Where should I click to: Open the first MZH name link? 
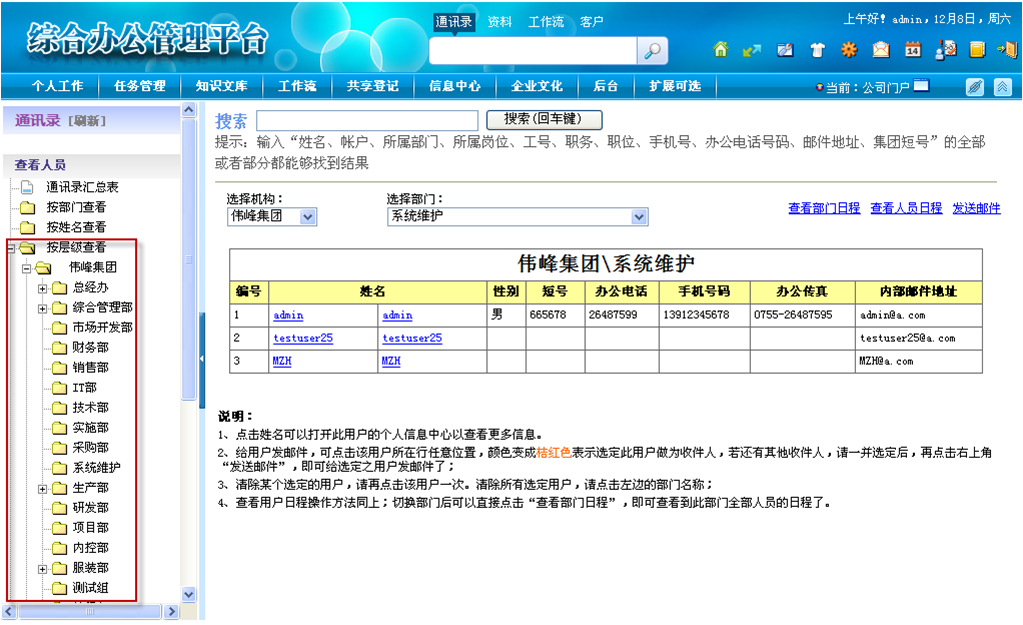tap(282, 361)
